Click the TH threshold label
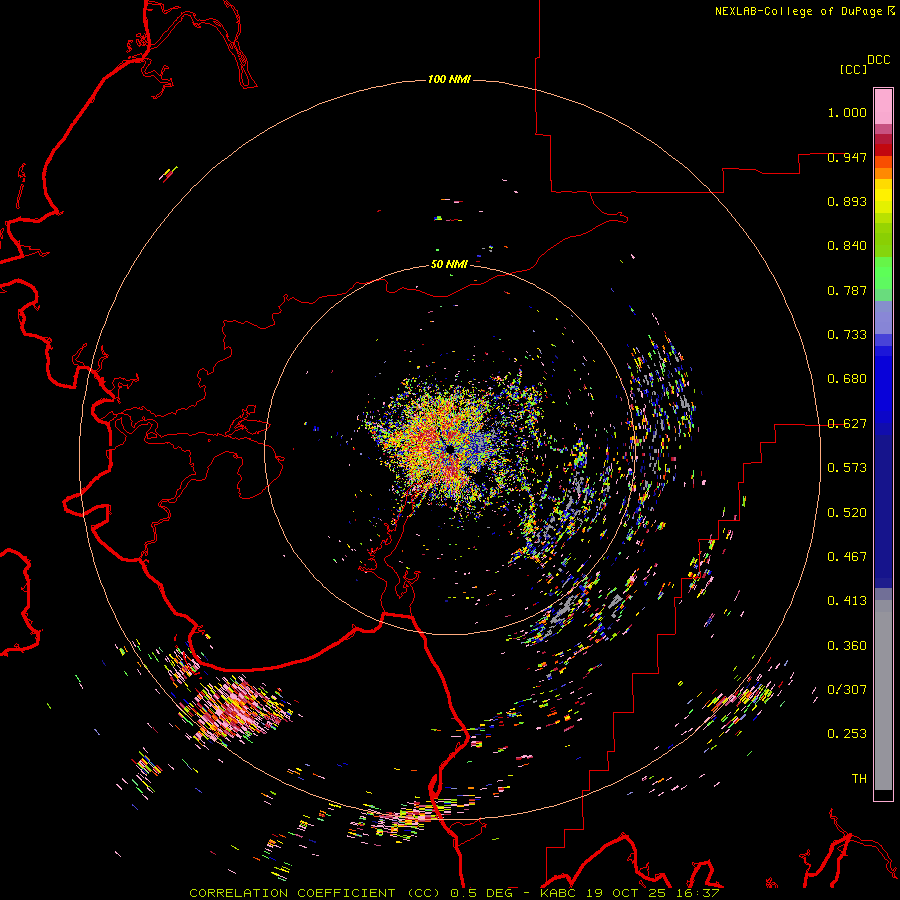Image resolution: width=900 pixels, height=900 pixels. 859,778
